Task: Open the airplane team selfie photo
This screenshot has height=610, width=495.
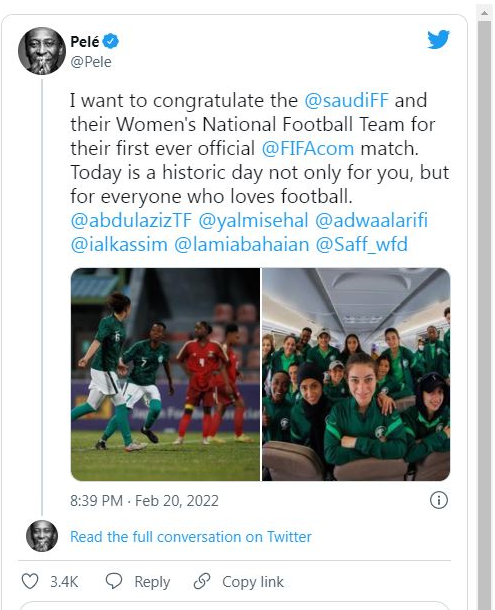Action: click(356, 374)
